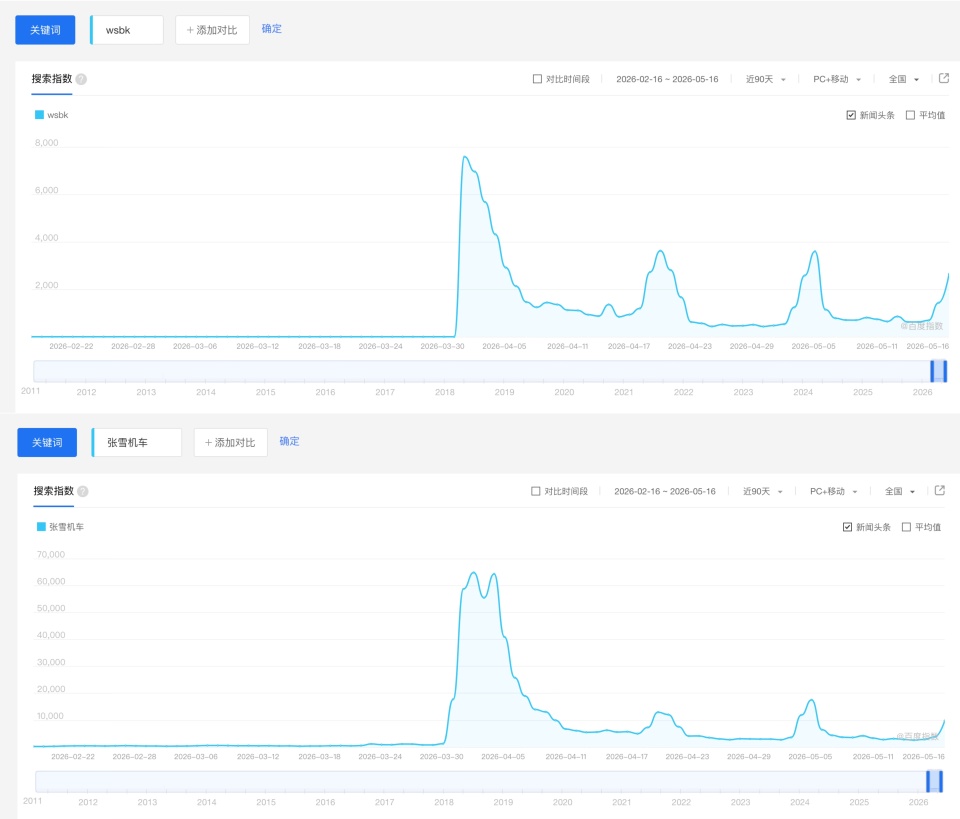Click the 张雪机车 keyword input field
The width and height of the screenshot is (960, 819).
pos(137,443)
